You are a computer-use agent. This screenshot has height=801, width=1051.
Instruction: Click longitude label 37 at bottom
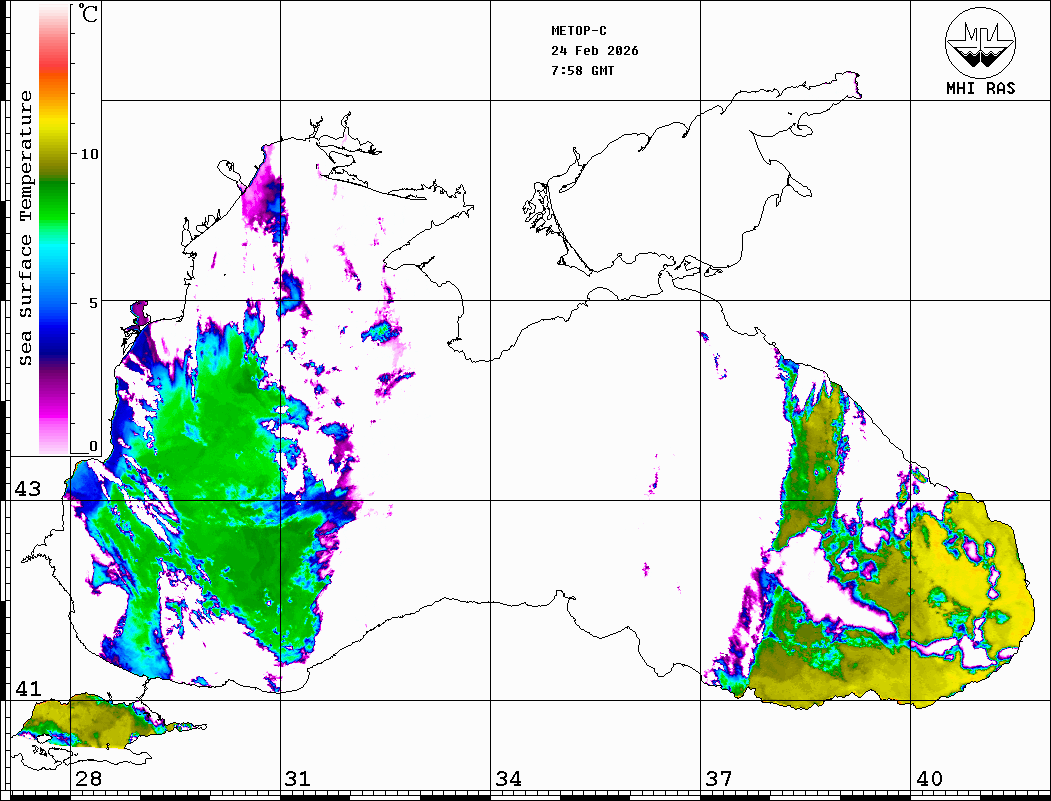(x=719, y=779)
